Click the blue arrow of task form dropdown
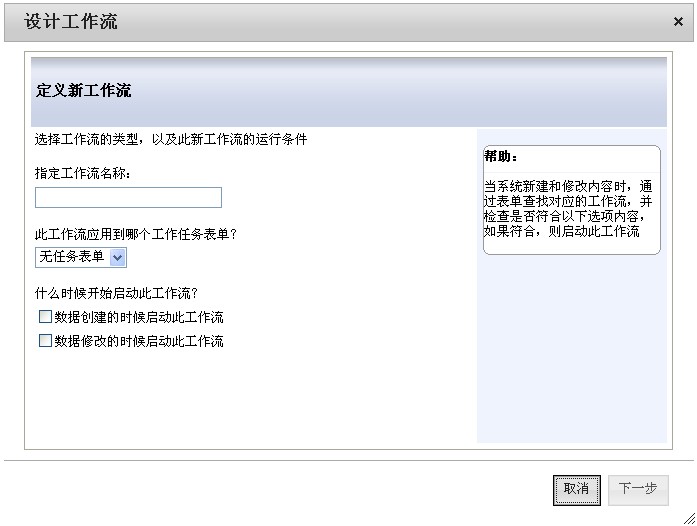Viewport: 697px width, 526px height. [118, 258]
